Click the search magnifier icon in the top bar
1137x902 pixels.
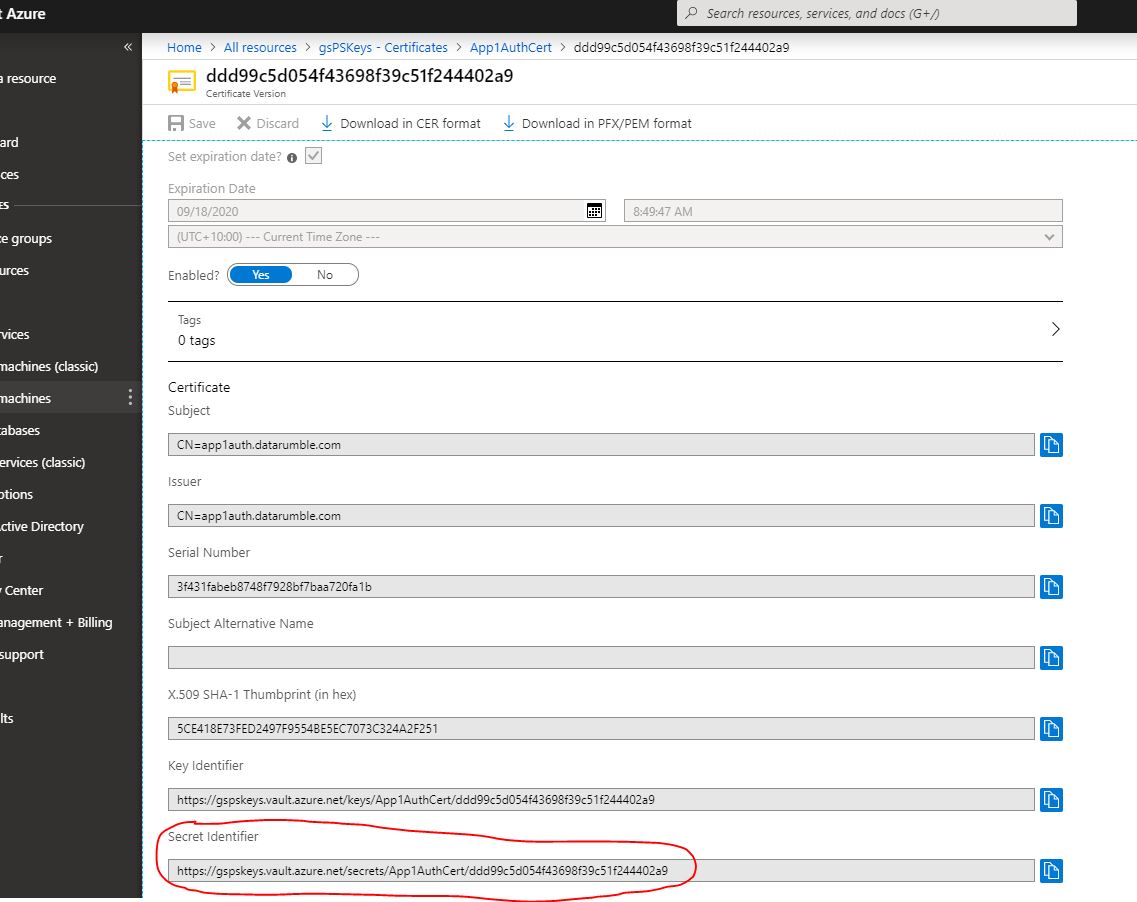pyautogui.click(x=692, y=13)
